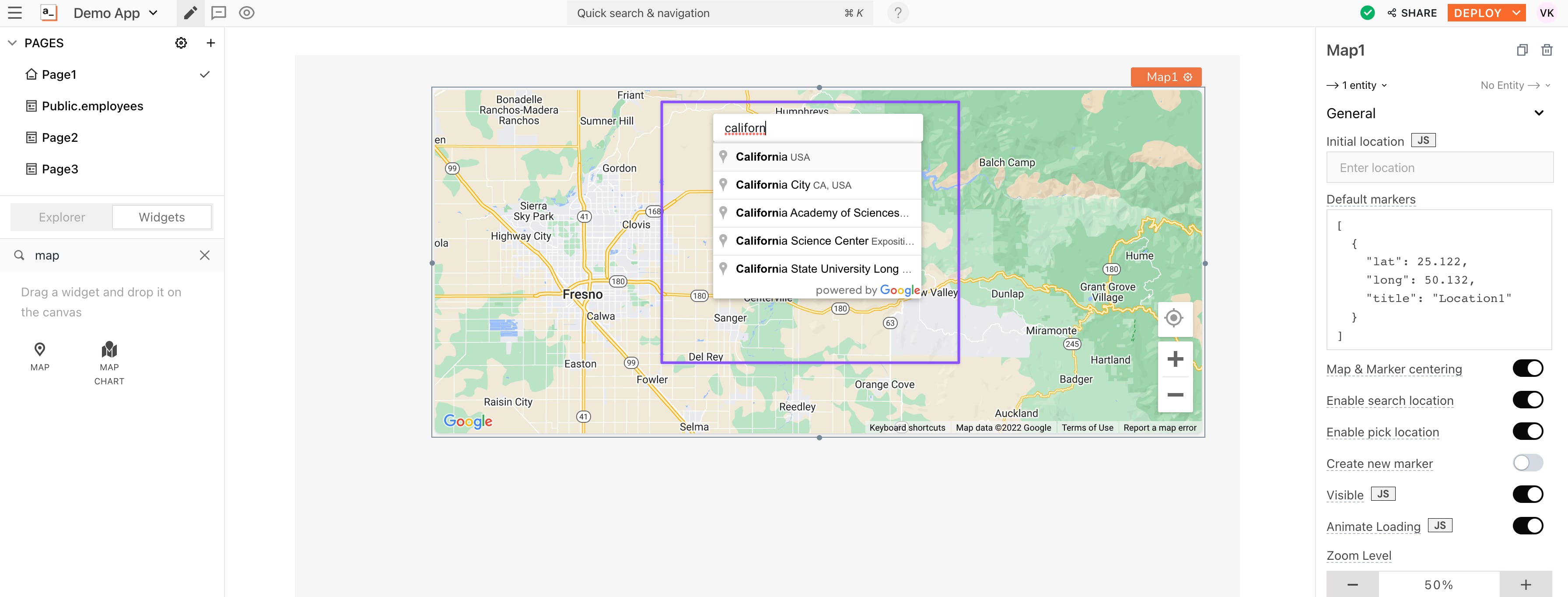Open the comment mode icon
The width and height of the screenshot is (1568, 597).
218,13
